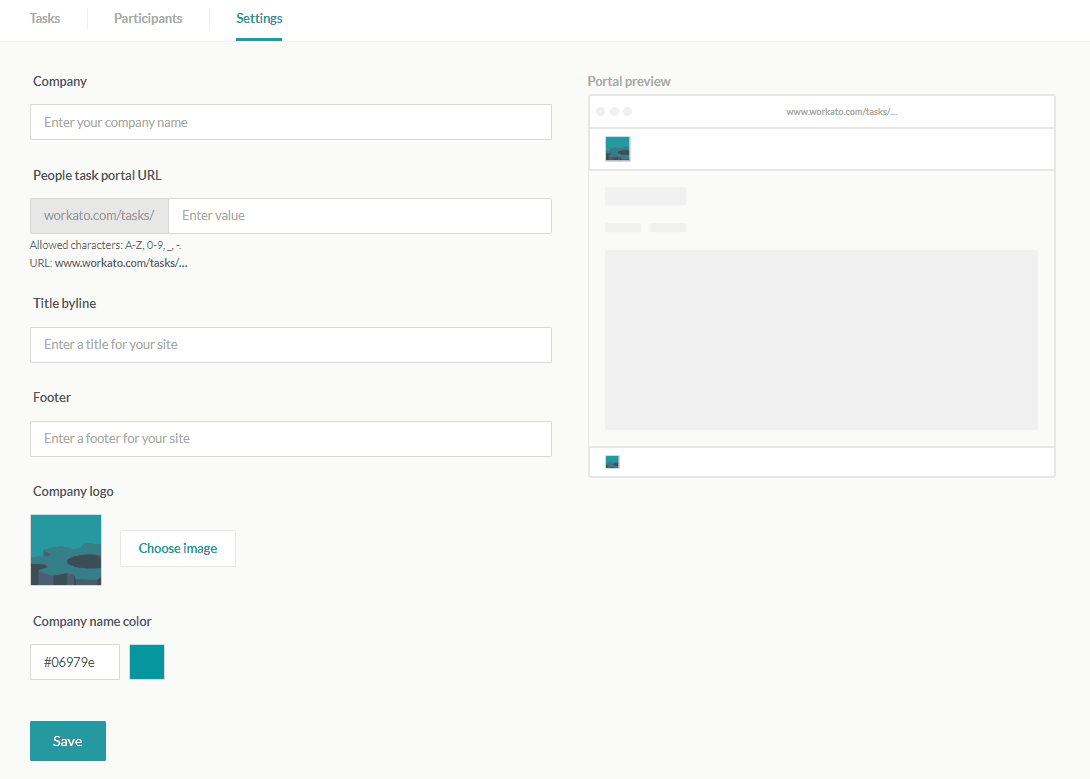Click the Title byline text field
The width and height of the screenshot is (1090, 779).
point(290,344)
